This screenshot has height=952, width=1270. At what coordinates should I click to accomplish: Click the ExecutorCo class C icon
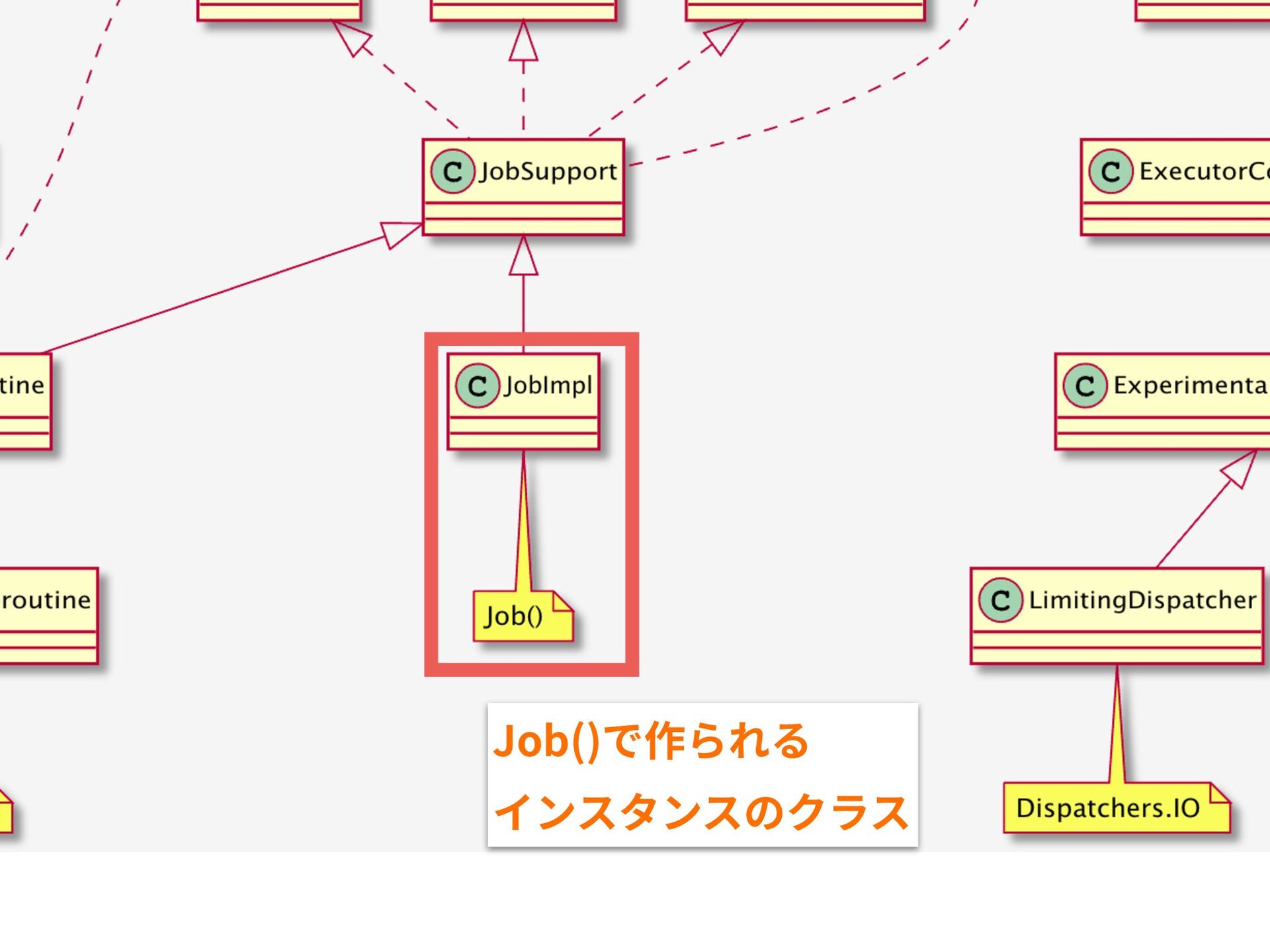pyautogui.click(x=1111, y=171)
